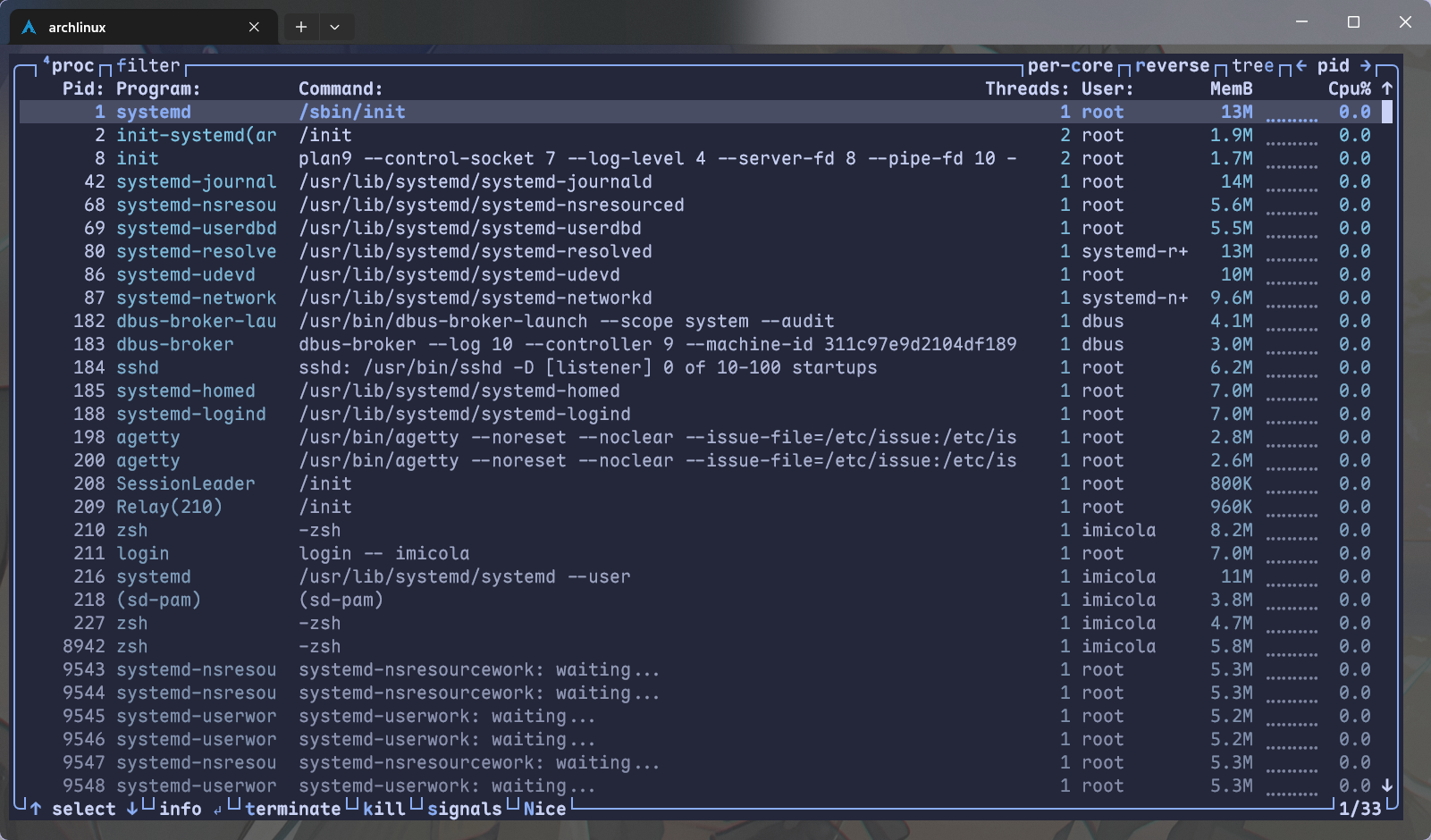The image size is (1431, 840).
Task: Open a new terminal tab
Action: 301,27
